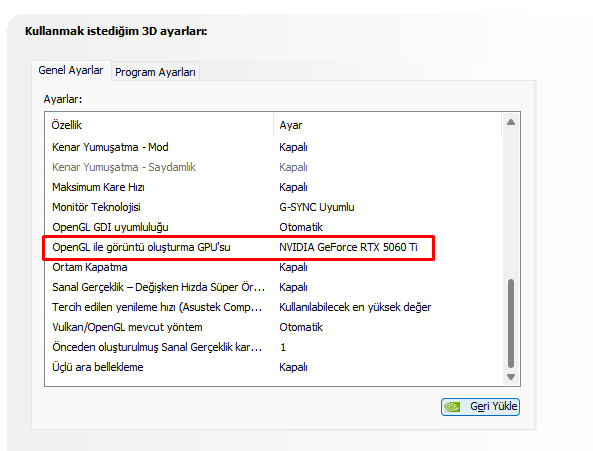Open the Program Ayarları tab
This screenshot has height=451, width=593.
click(x=155, y=72)
